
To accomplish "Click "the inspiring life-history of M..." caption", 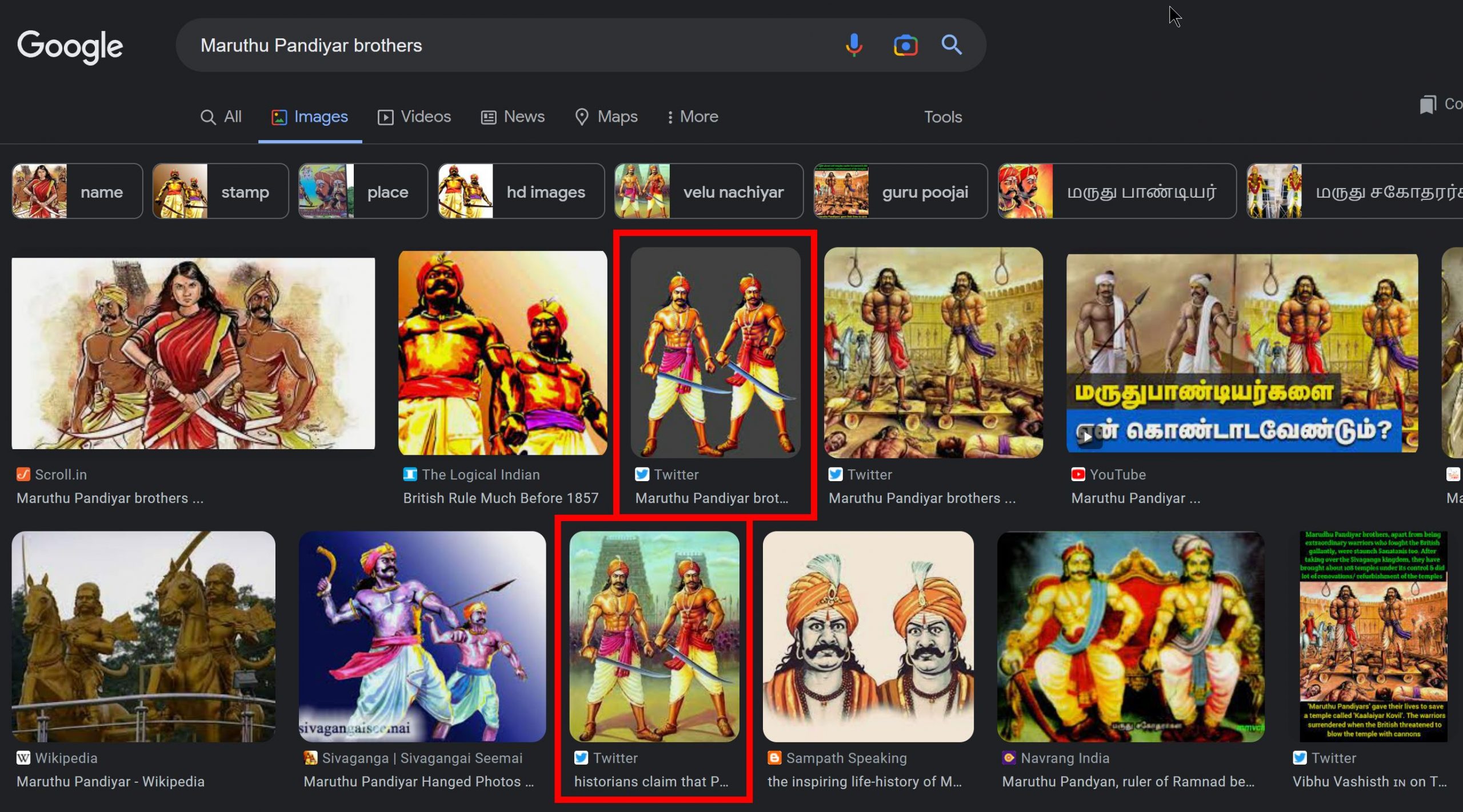I will coord(864,782).
